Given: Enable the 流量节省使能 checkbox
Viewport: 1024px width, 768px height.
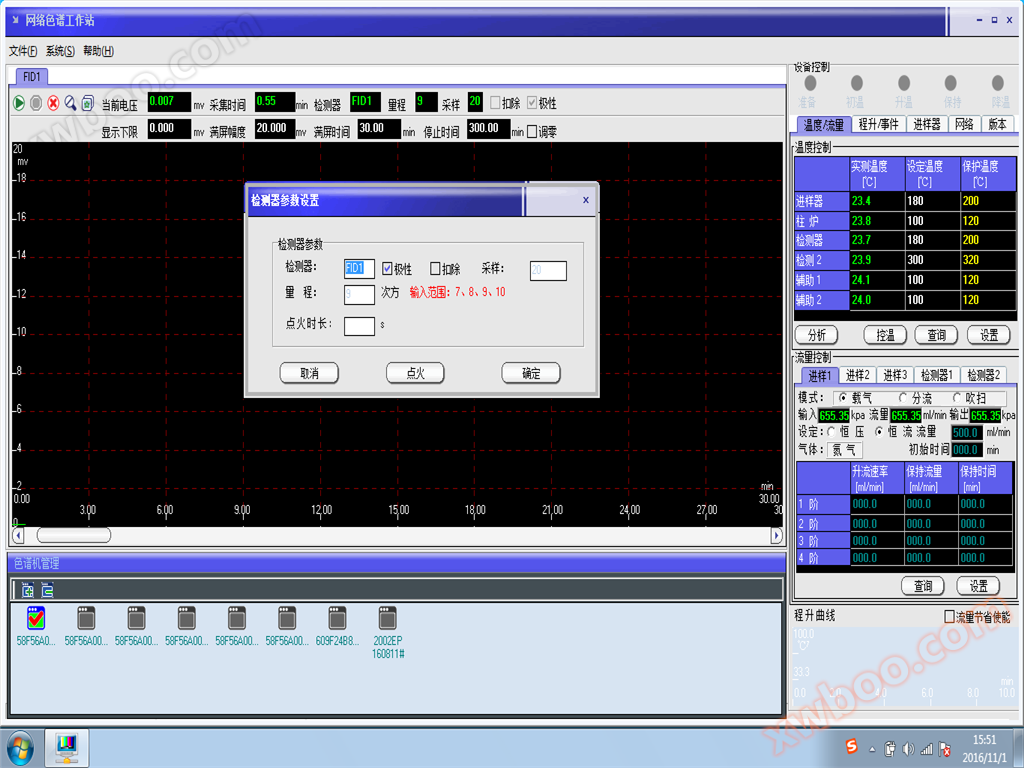Looking at the screenshot, I should 950,617.
